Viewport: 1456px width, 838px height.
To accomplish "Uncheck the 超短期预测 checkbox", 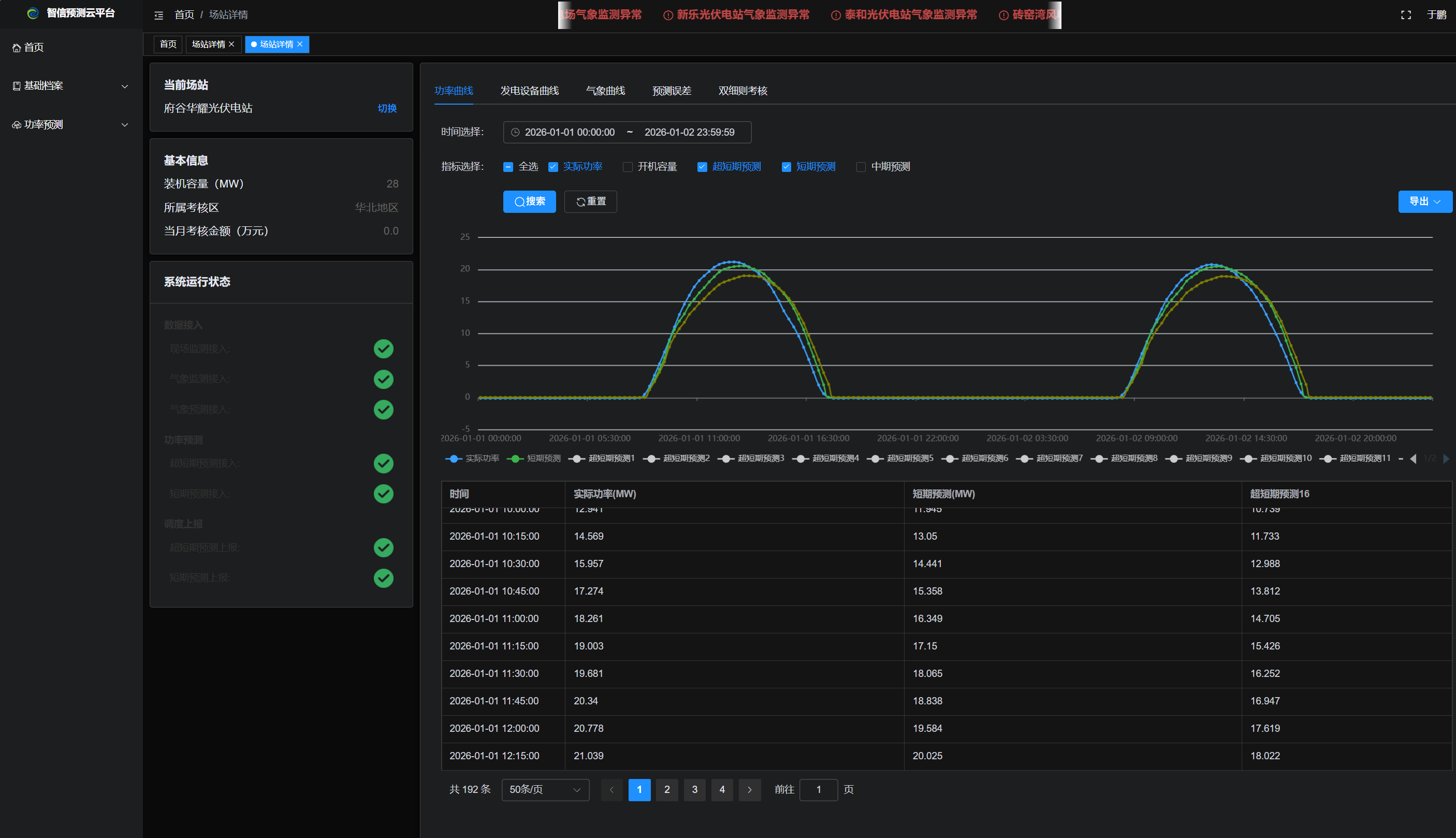I will 702,167.
